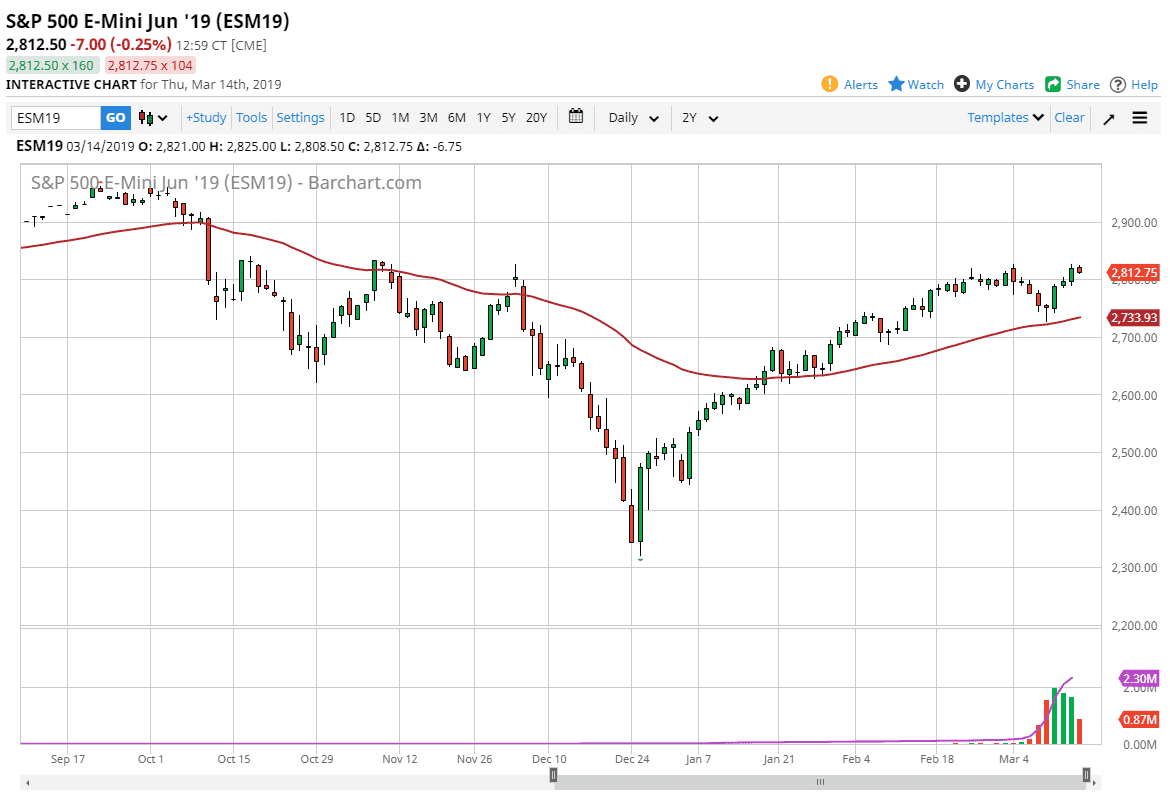1170x803 pixels.
Task: Open the Daily frequency dropdown
Action: pyautogui.click(x=630, y=117)
